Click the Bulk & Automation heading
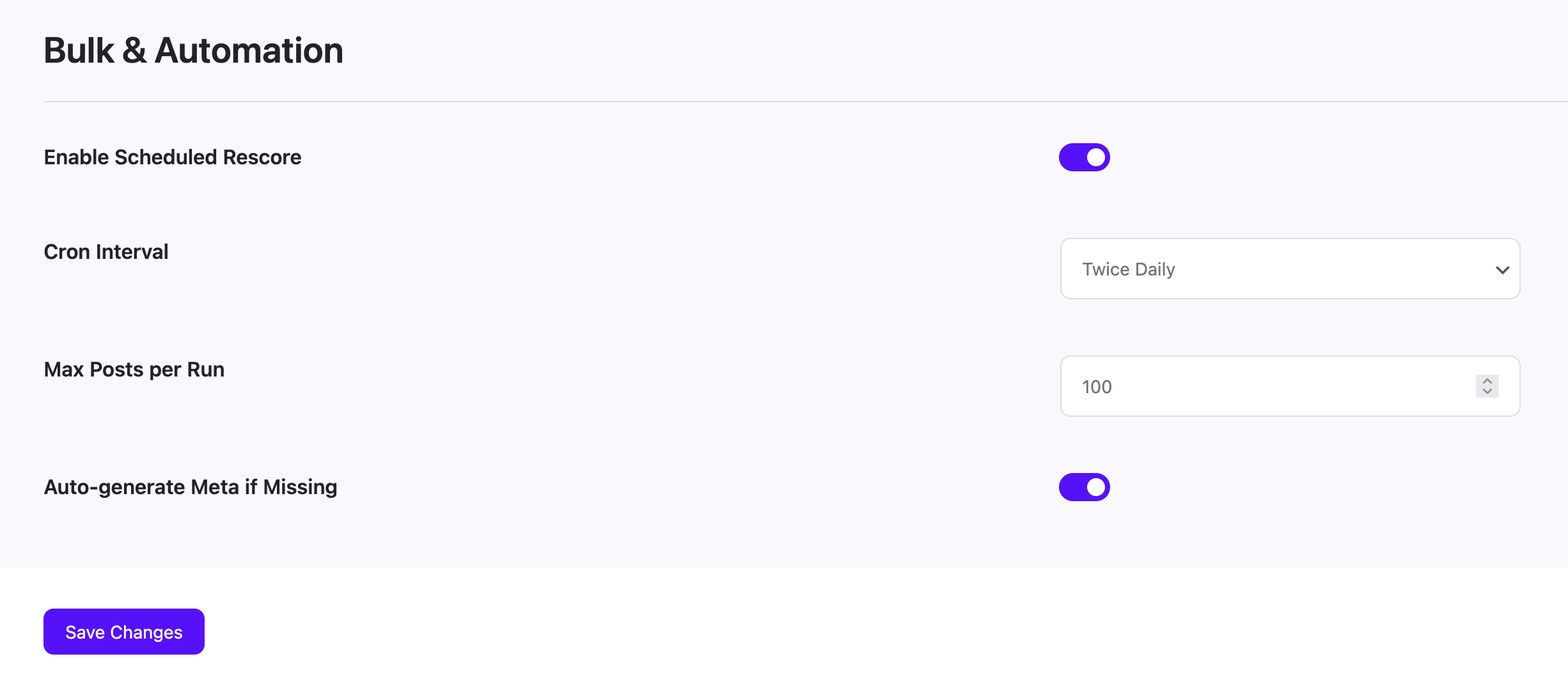 [x=193, y=50]
